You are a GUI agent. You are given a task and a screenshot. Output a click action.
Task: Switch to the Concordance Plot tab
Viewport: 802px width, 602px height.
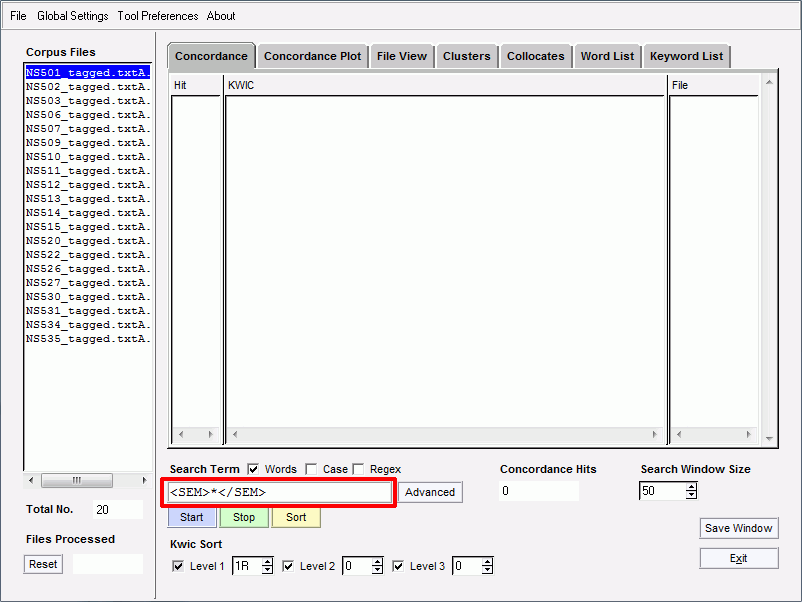pos(312,56)
